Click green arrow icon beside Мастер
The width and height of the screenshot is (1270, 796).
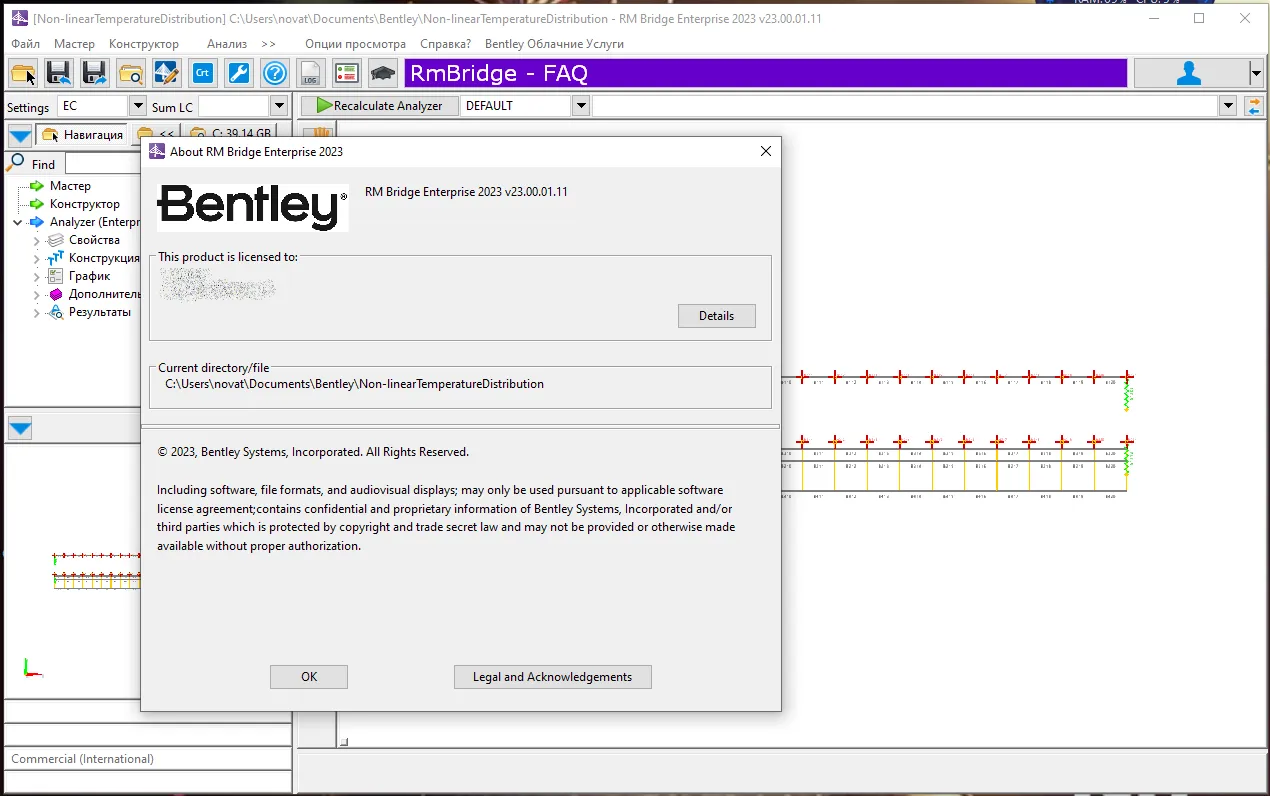click(x=37, y=186)
